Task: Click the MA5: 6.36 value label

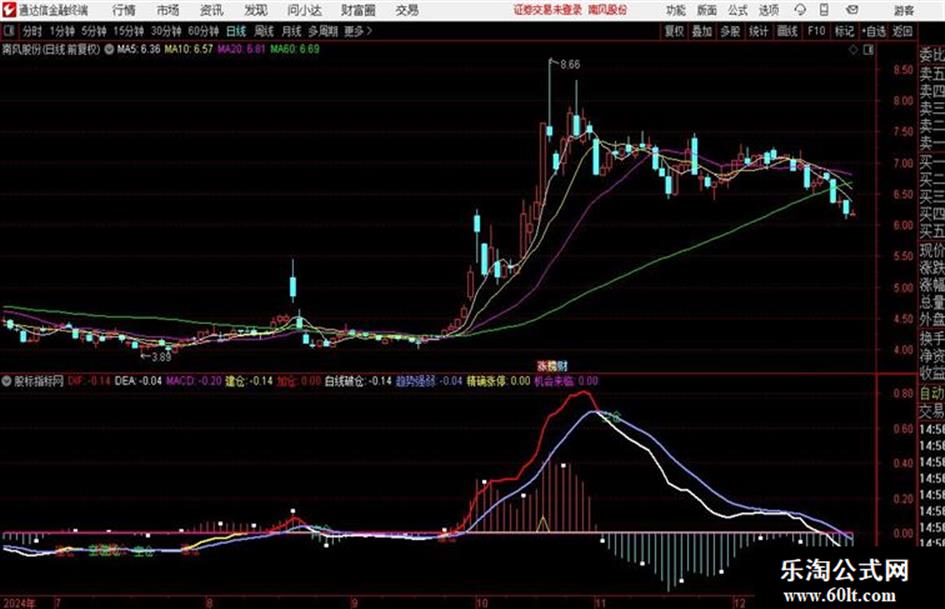Action: (x=139, y=49)
